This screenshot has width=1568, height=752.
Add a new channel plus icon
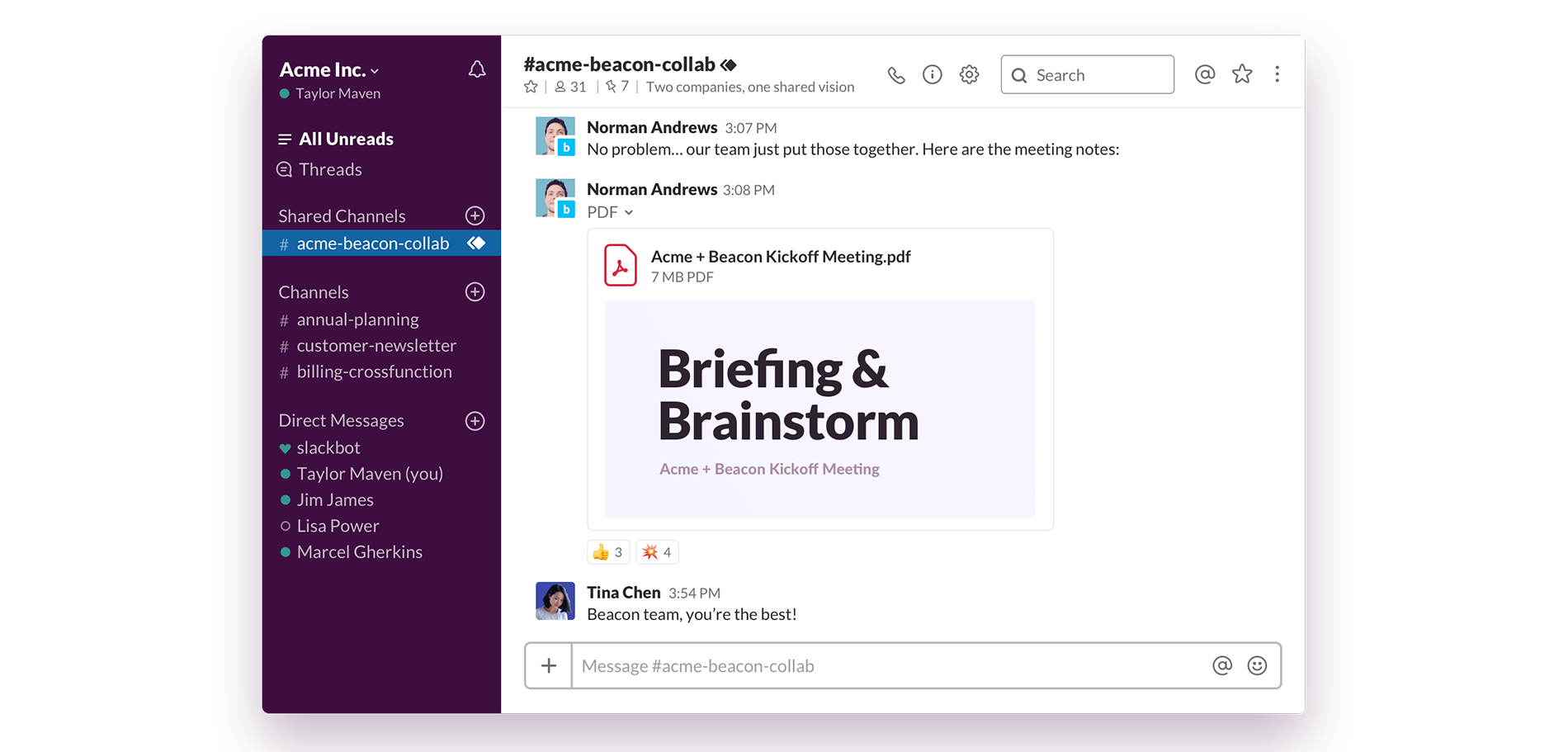pyautogui.click(x=475, y=291)
